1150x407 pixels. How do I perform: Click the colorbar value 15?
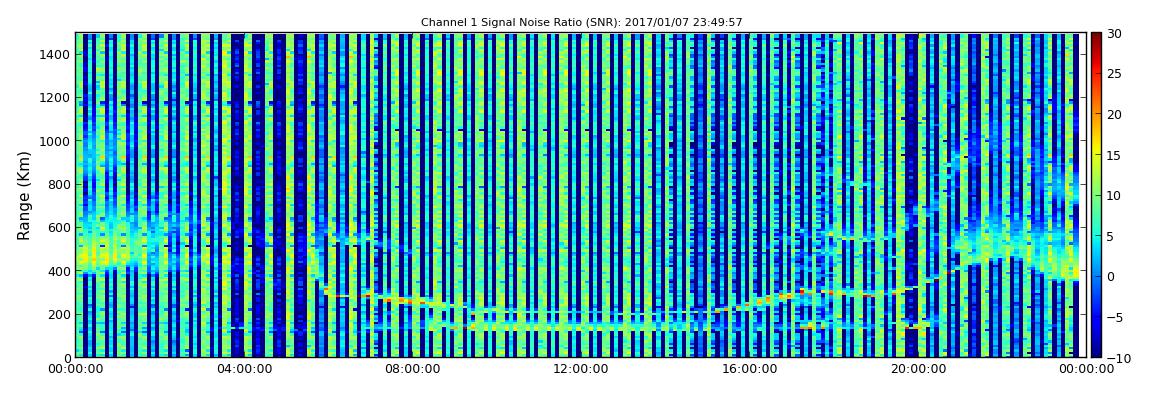[x=1114, y=155]
